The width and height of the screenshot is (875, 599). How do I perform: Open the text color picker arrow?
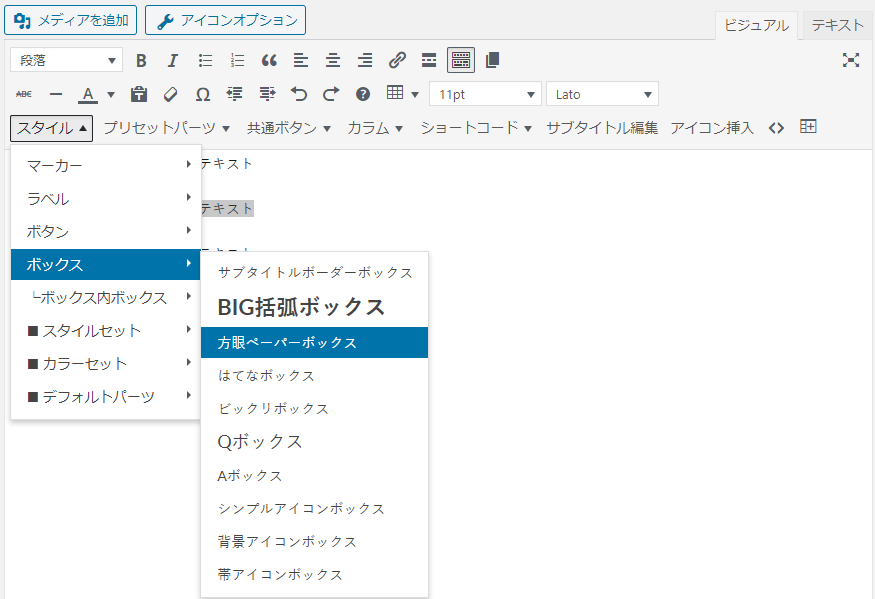tap(111, 94)
